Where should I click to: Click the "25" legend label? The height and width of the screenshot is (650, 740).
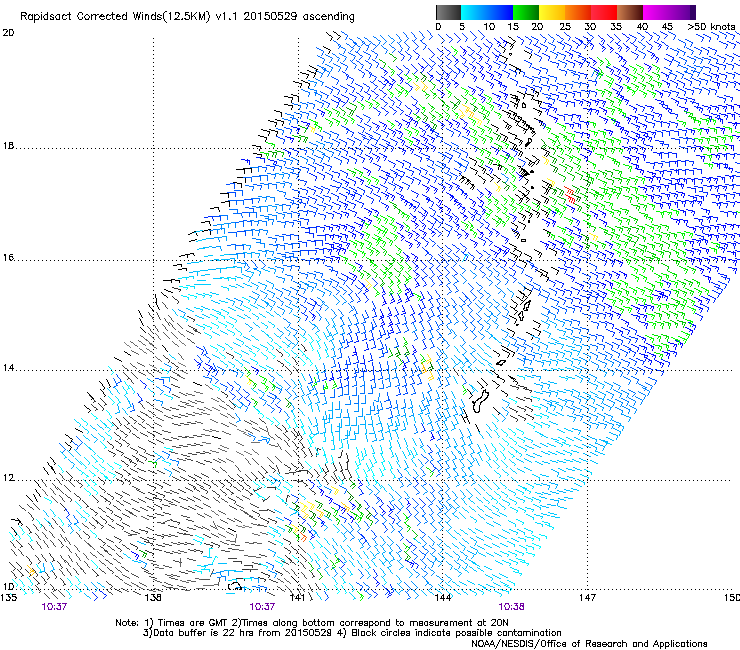(x=565, y=27)
